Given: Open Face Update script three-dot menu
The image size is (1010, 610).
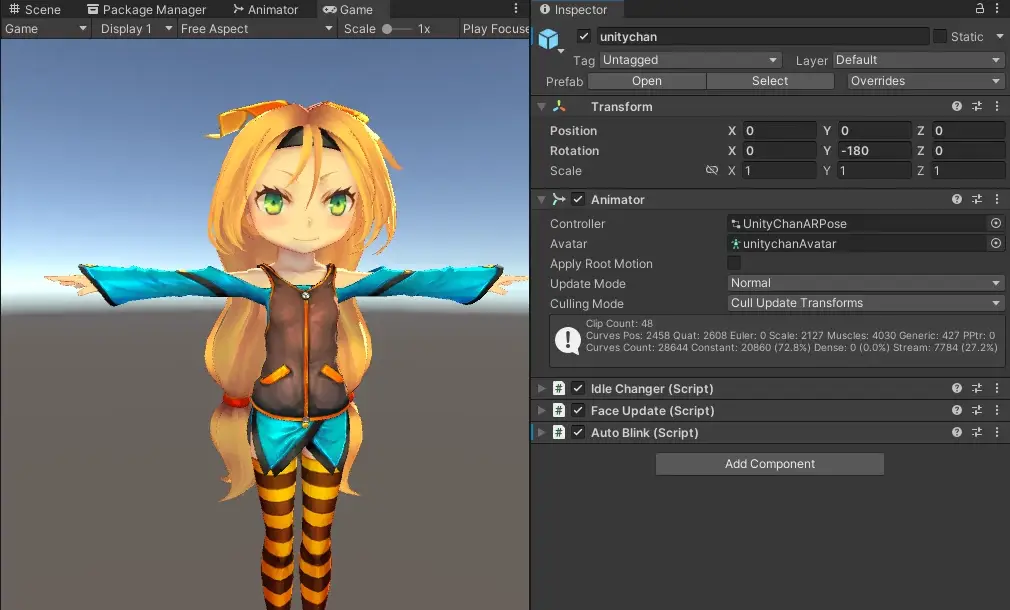Looking at the screenshot, I should pyautogui.click(x=996, y=410).
